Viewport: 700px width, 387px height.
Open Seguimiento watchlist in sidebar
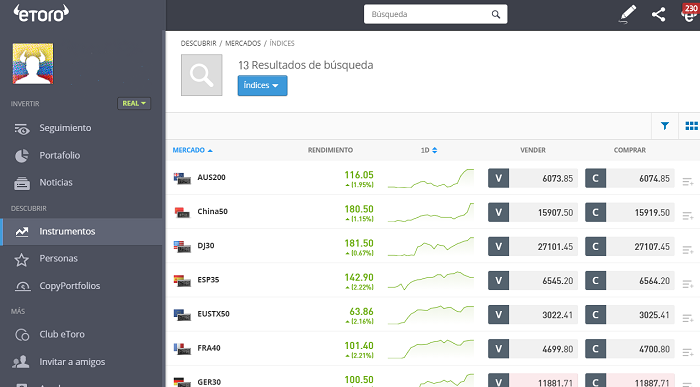[x=65, y=128]
